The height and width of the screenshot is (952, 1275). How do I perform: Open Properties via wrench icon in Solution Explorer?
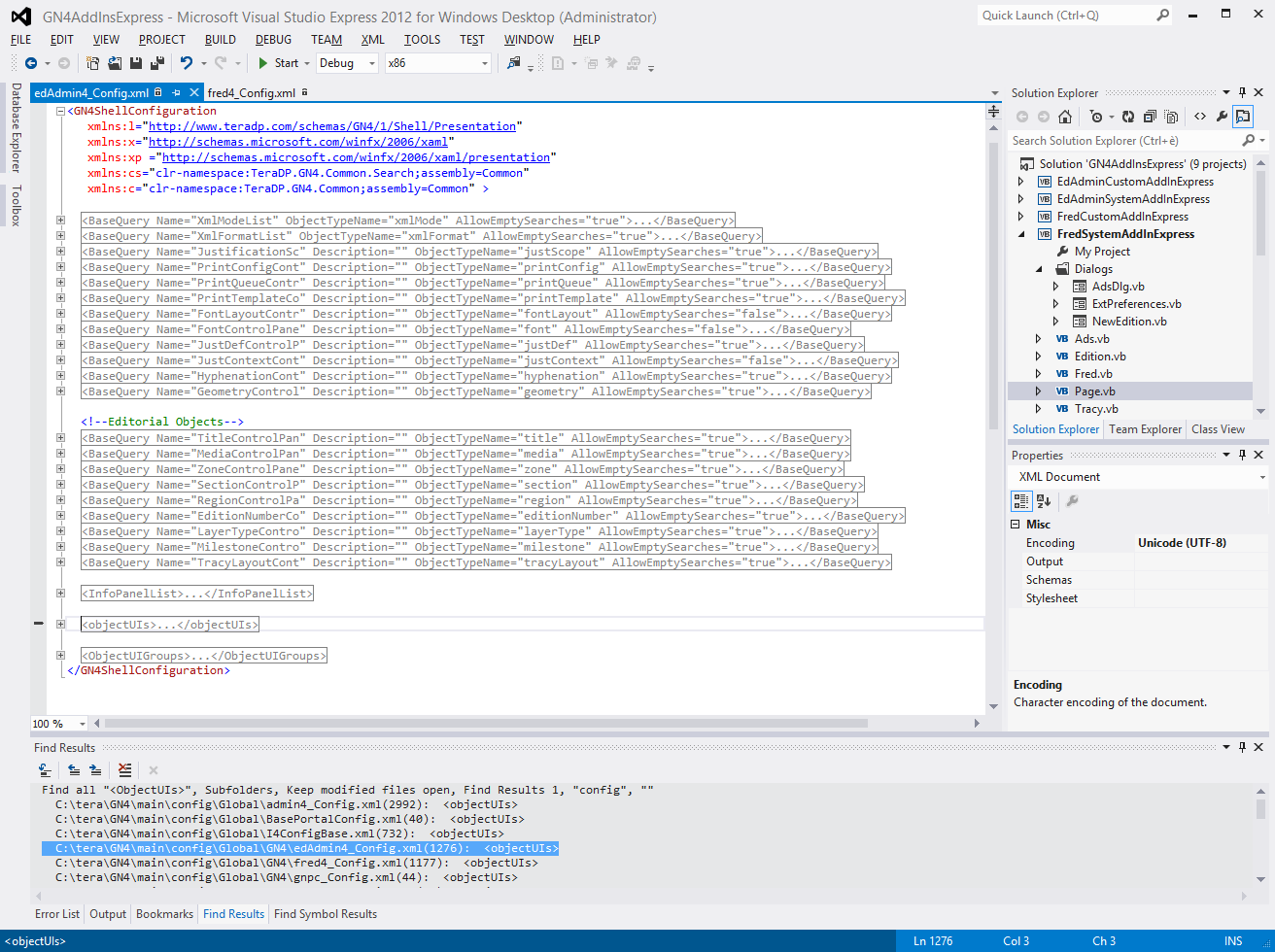pyautogui.click(x=1222, y=117)
